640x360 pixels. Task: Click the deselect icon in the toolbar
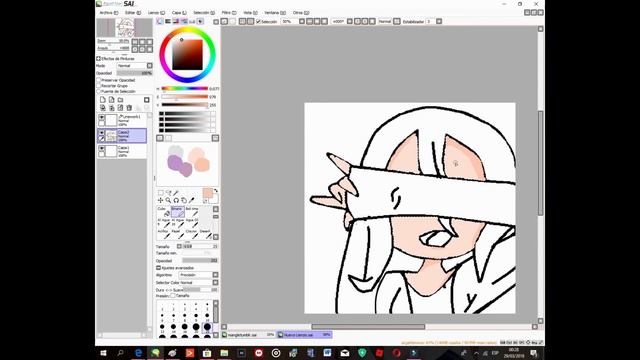(x=242, y=21)
